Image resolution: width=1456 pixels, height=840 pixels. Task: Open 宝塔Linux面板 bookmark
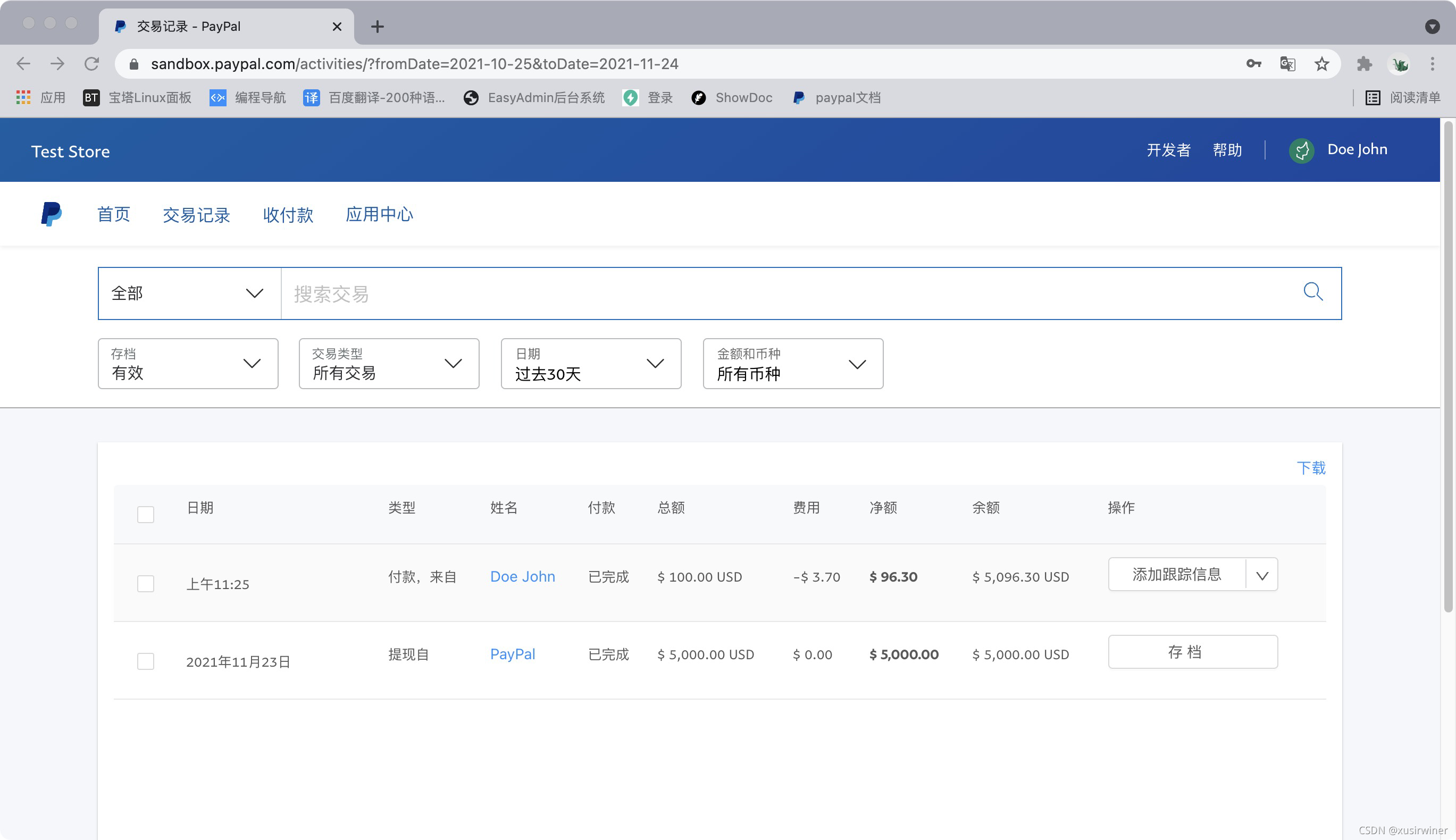click(137, 97)
